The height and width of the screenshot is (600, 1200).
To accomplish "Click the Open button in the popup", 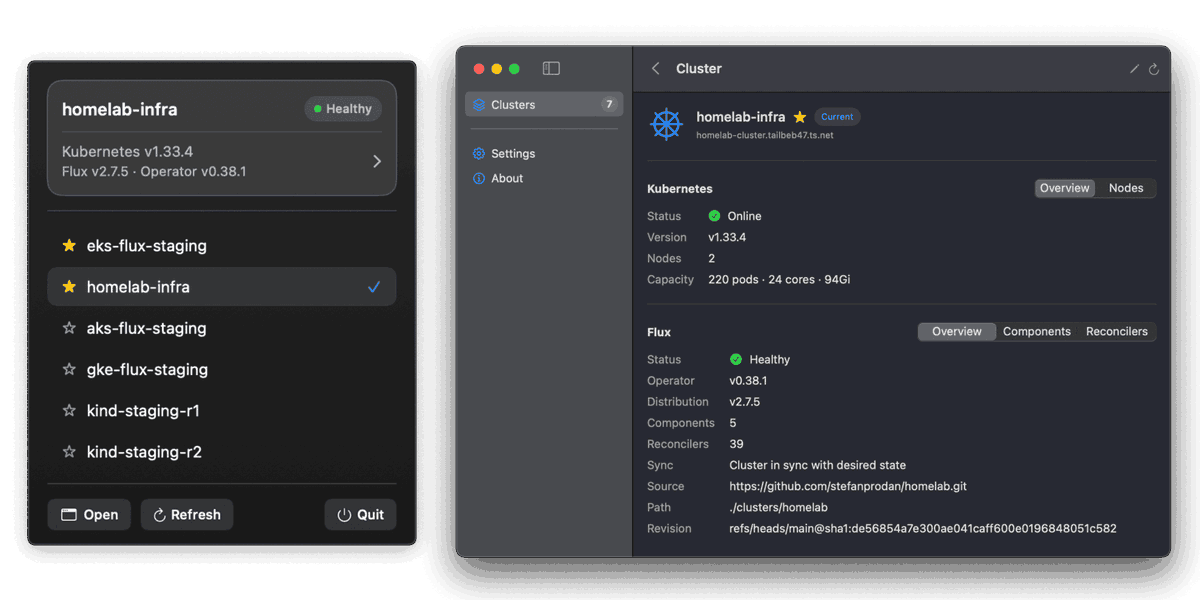I will tap(90, 515).
